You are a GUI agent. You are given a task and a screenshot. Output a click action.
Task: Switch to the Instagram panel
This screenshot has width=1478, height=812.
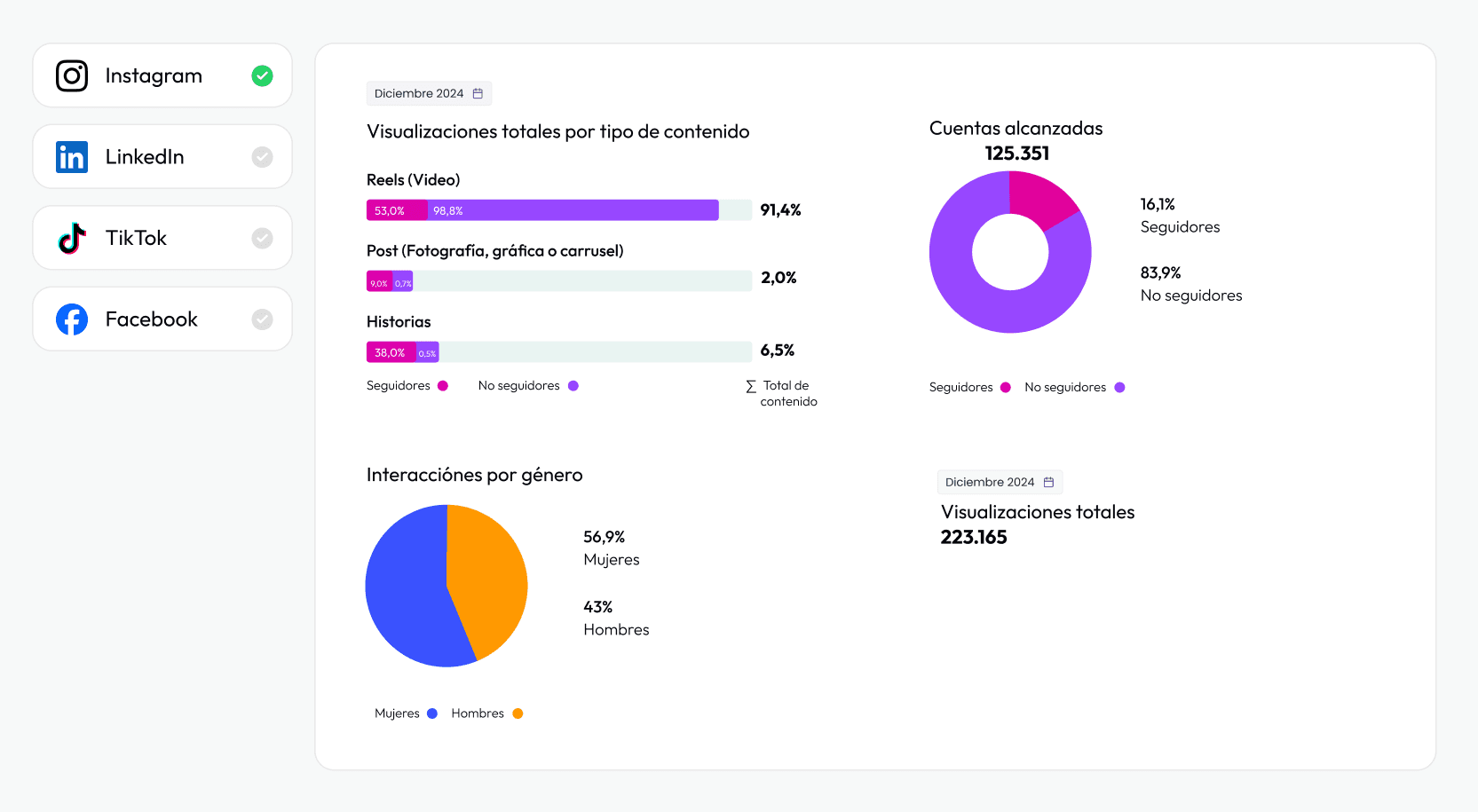point(154,75)
